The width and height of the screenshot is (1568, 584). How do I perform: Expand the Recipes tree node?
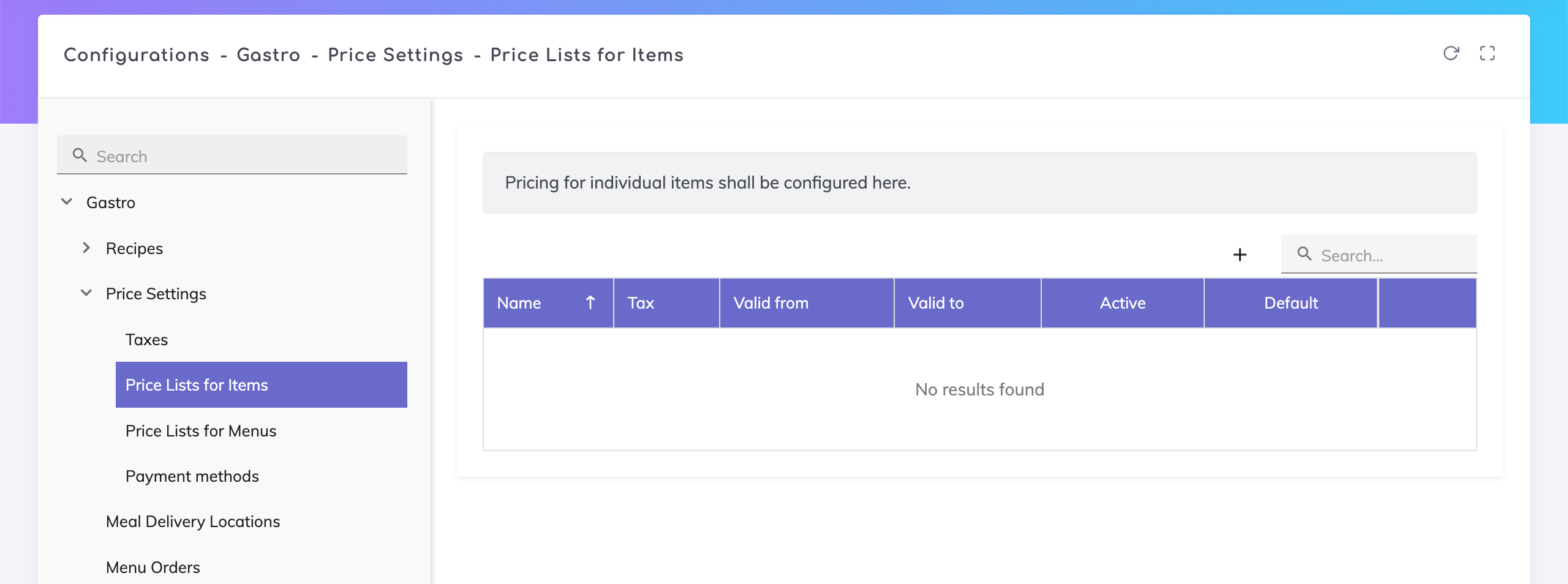tap(86, 248)
